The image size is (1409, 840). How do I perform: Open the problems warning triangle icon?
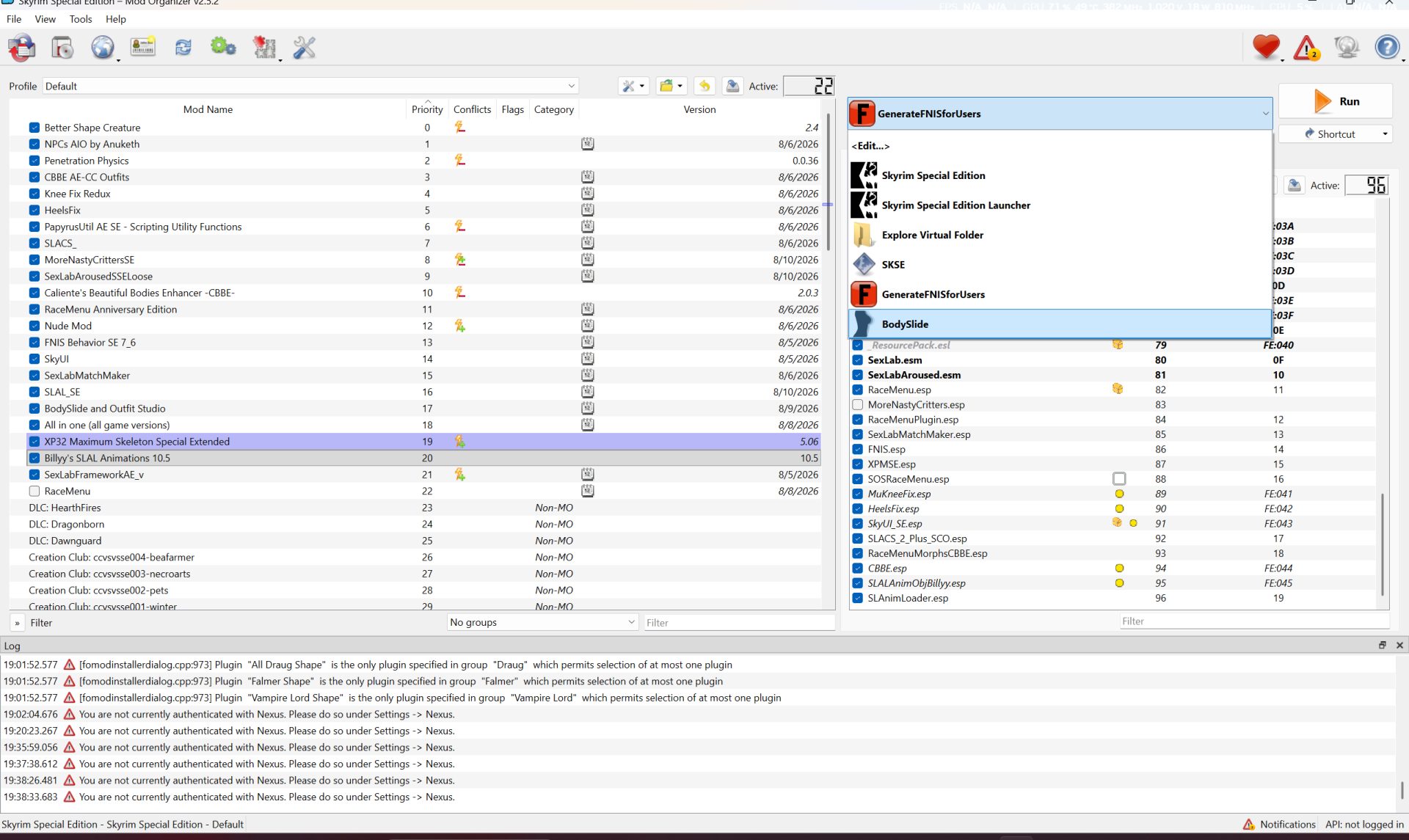(1306, 48)
